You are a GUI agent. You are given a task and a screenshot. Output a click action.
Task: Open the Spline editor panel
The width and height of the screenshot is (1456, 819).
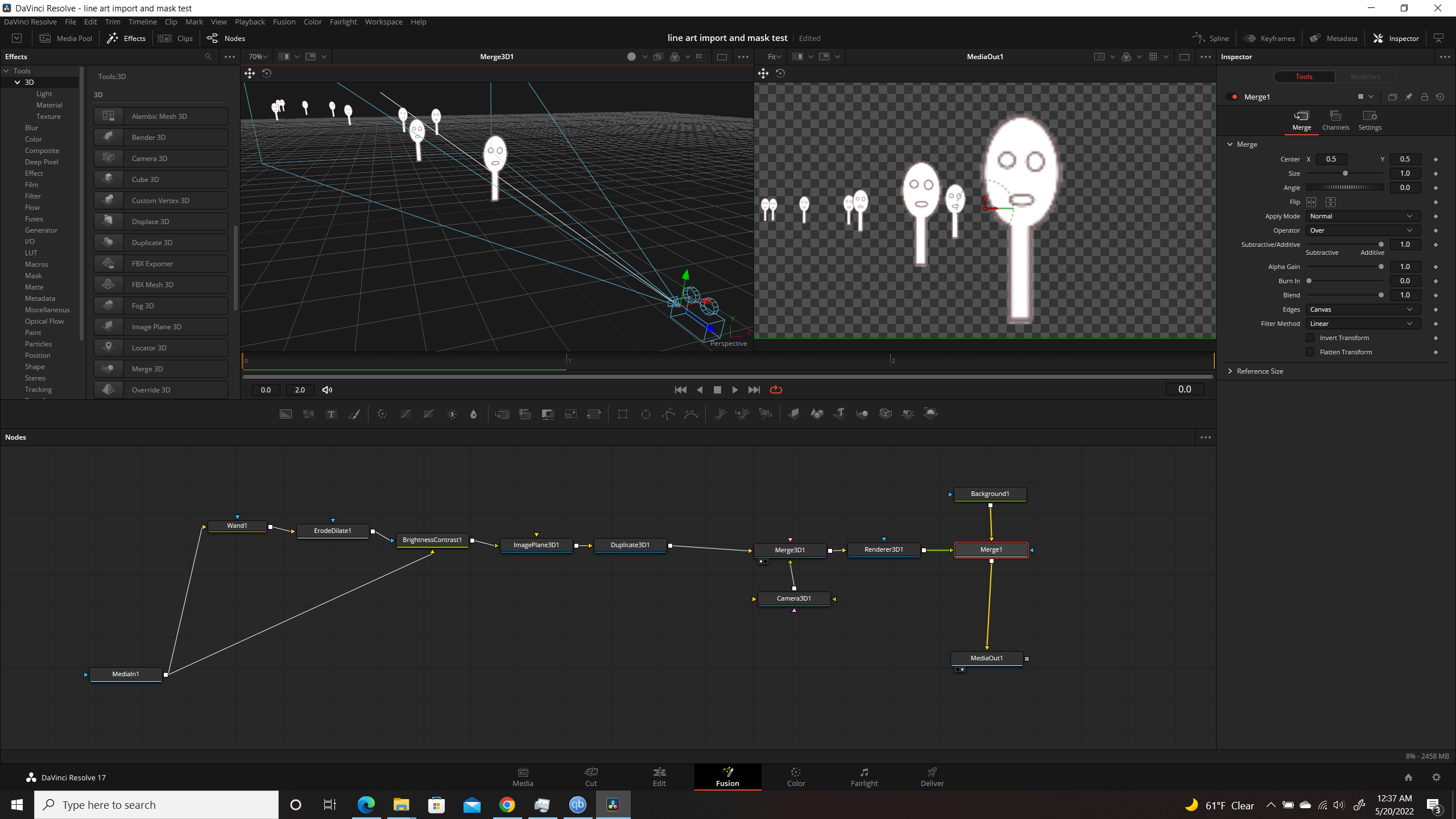(x=1211, y=38)
